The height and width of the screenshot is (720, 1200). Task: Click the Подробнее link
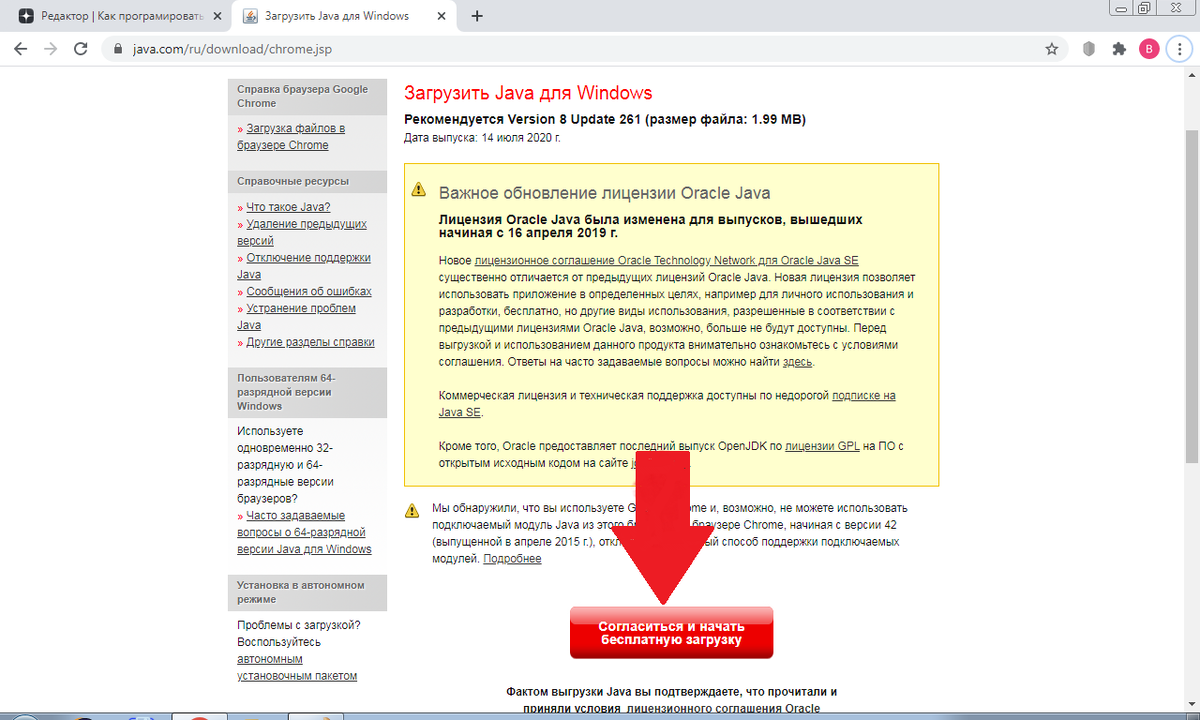coord(512,558)
